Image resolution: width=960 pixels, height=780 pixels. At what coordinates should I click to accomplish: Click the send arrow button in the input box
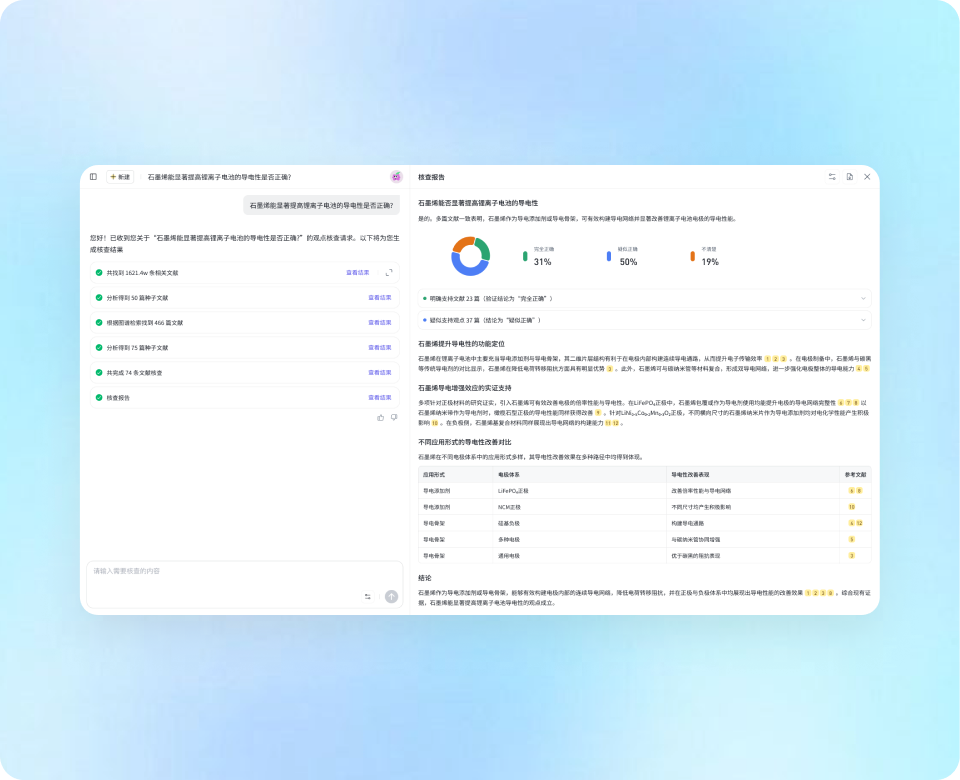pyautogui.click(x=391, y=596)
